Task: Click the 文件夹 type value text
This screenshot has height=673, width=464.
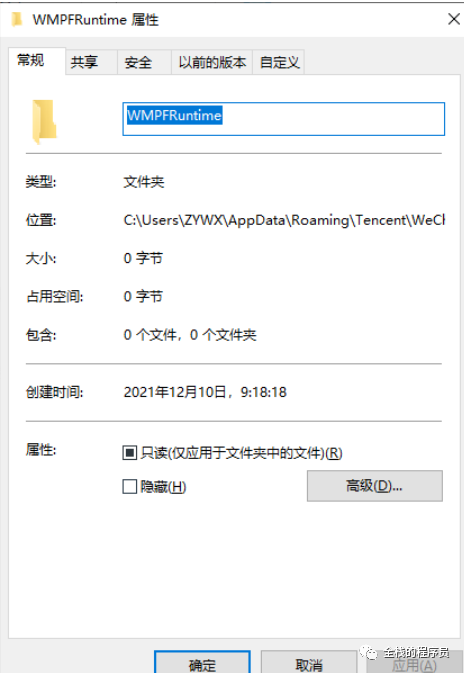Action: tap(144, 182)
